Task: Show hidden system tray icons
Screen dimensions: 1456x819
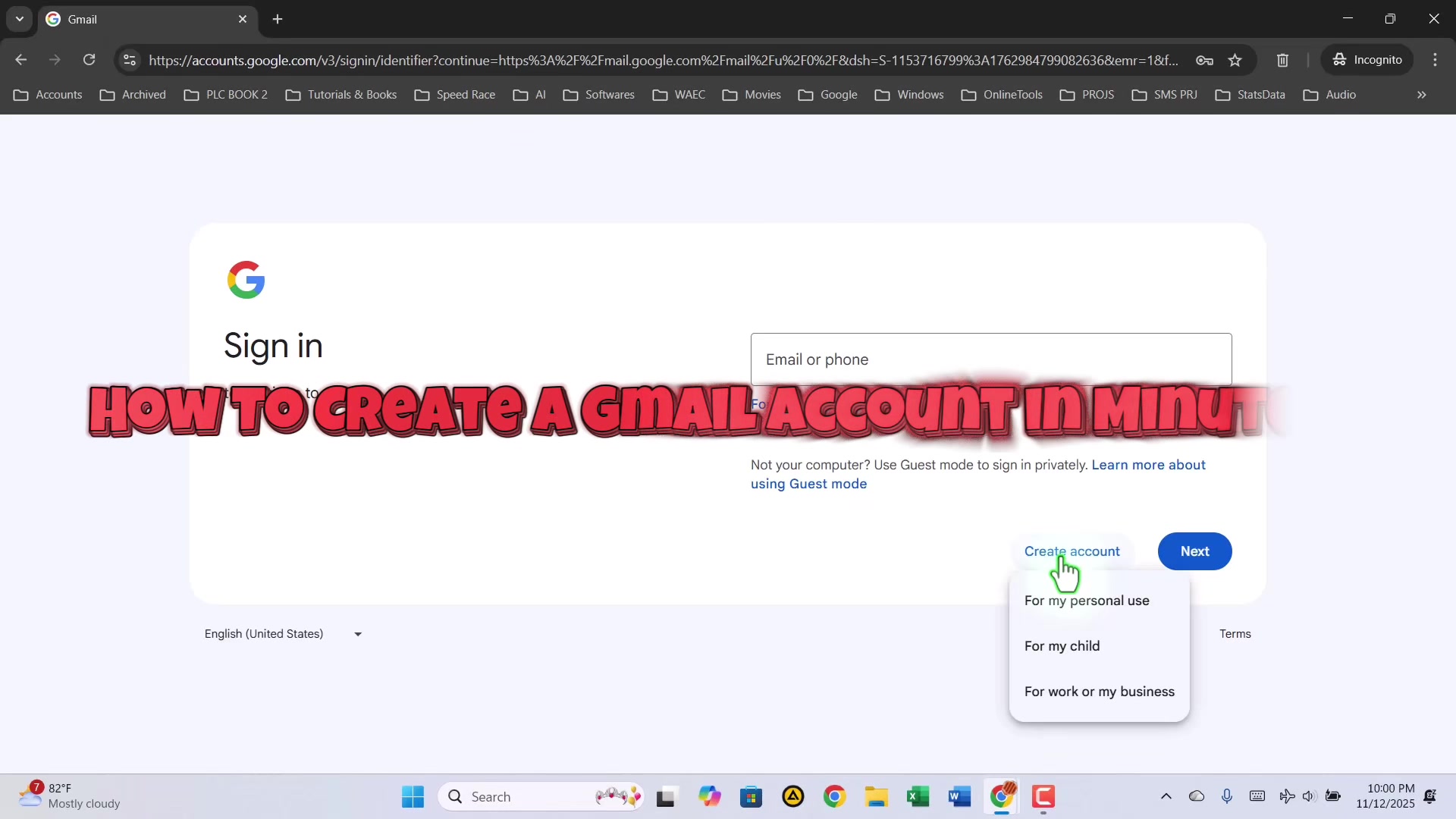Action: click(1166, 796)
